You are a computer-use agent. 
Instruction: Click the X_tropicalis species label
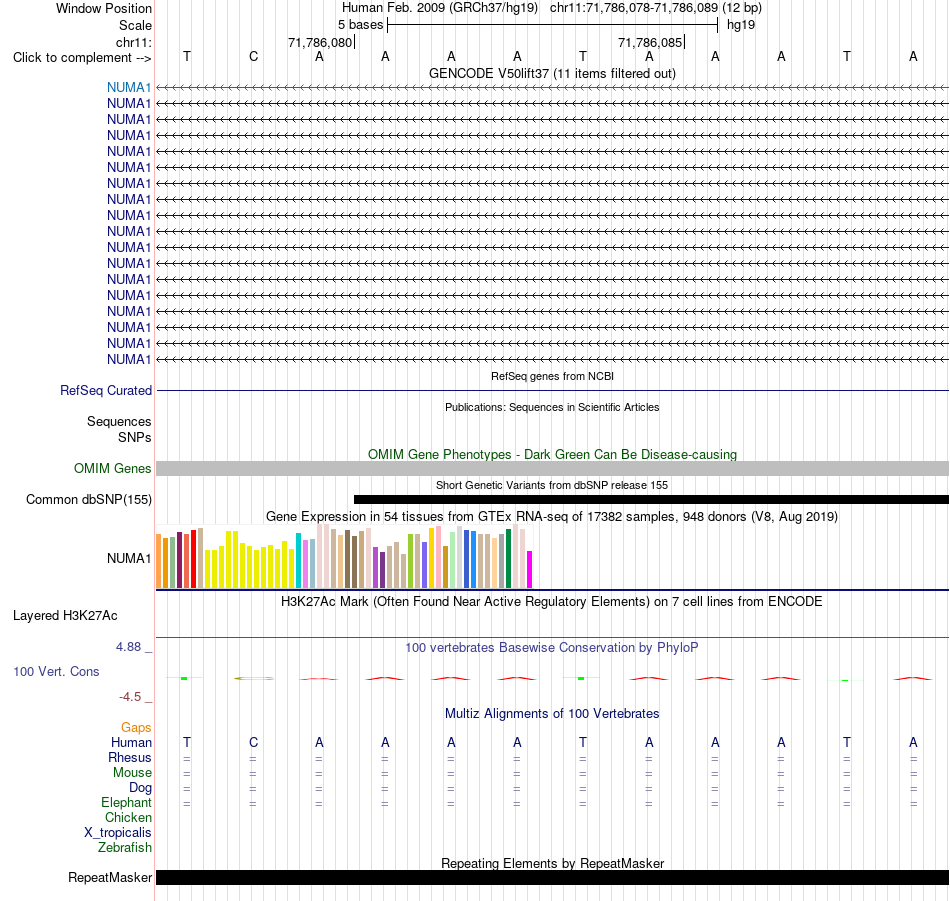pos(118,833)
